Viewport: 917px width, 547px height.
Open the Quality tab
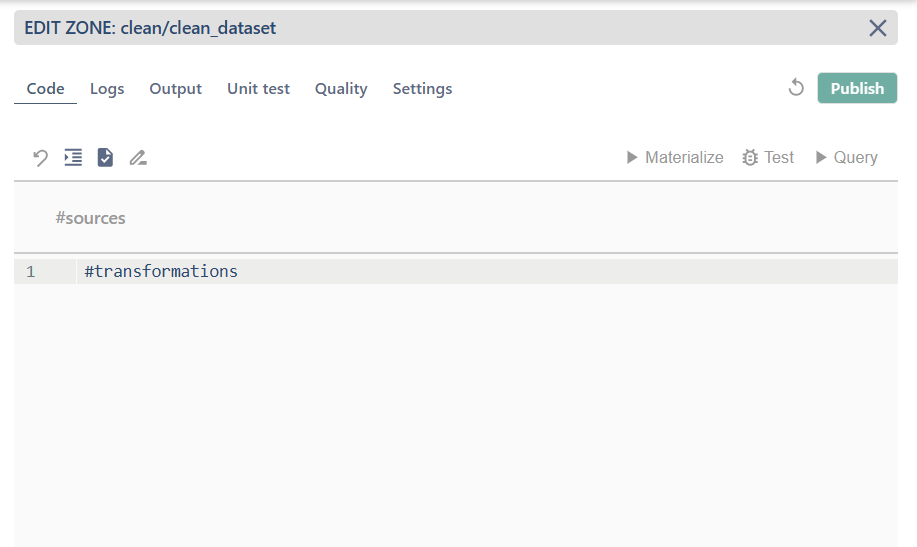click(341, 88)
